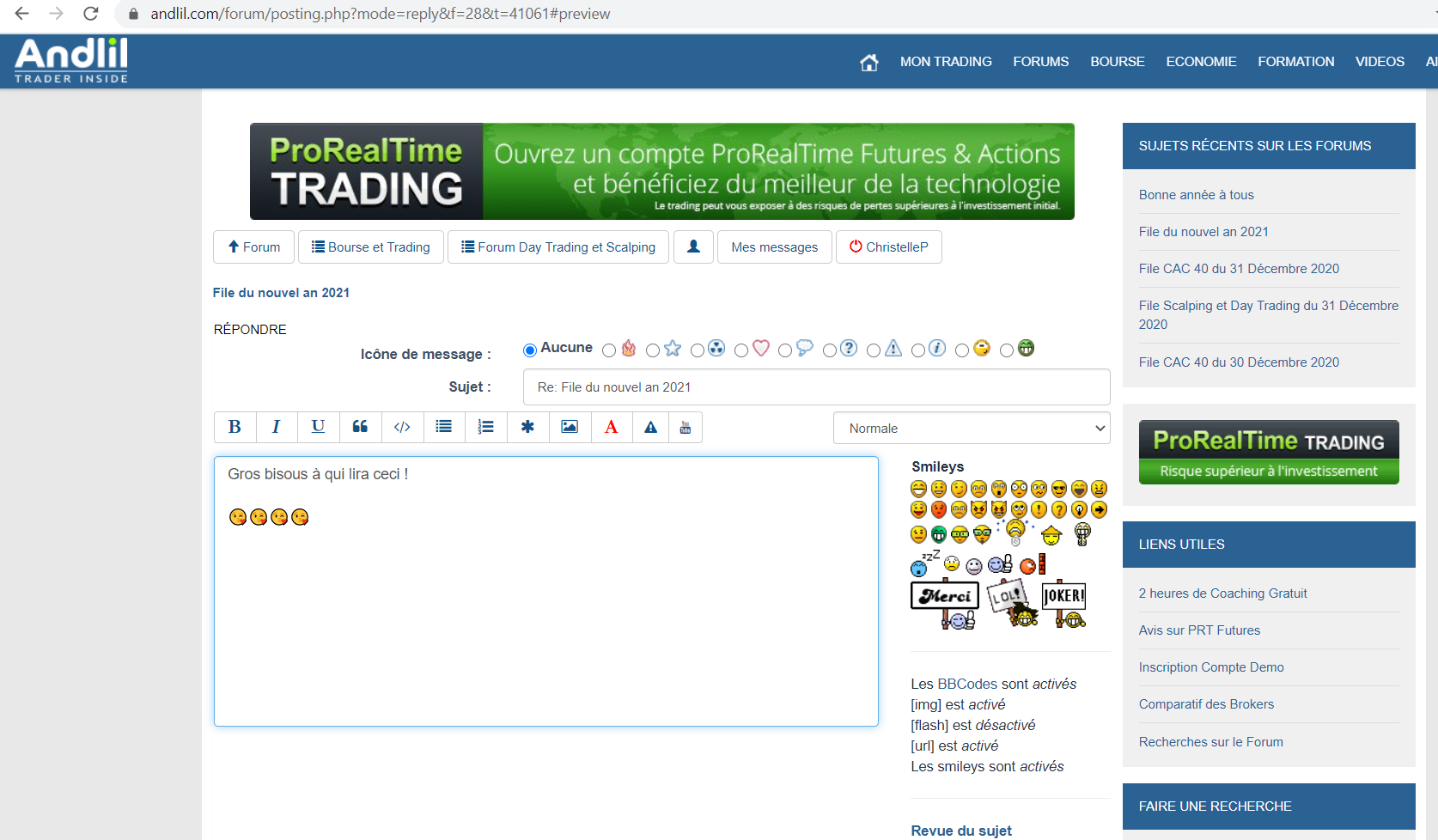Open the ECONOMIE menu
1438x840 pixels.
click(1201, 62)
